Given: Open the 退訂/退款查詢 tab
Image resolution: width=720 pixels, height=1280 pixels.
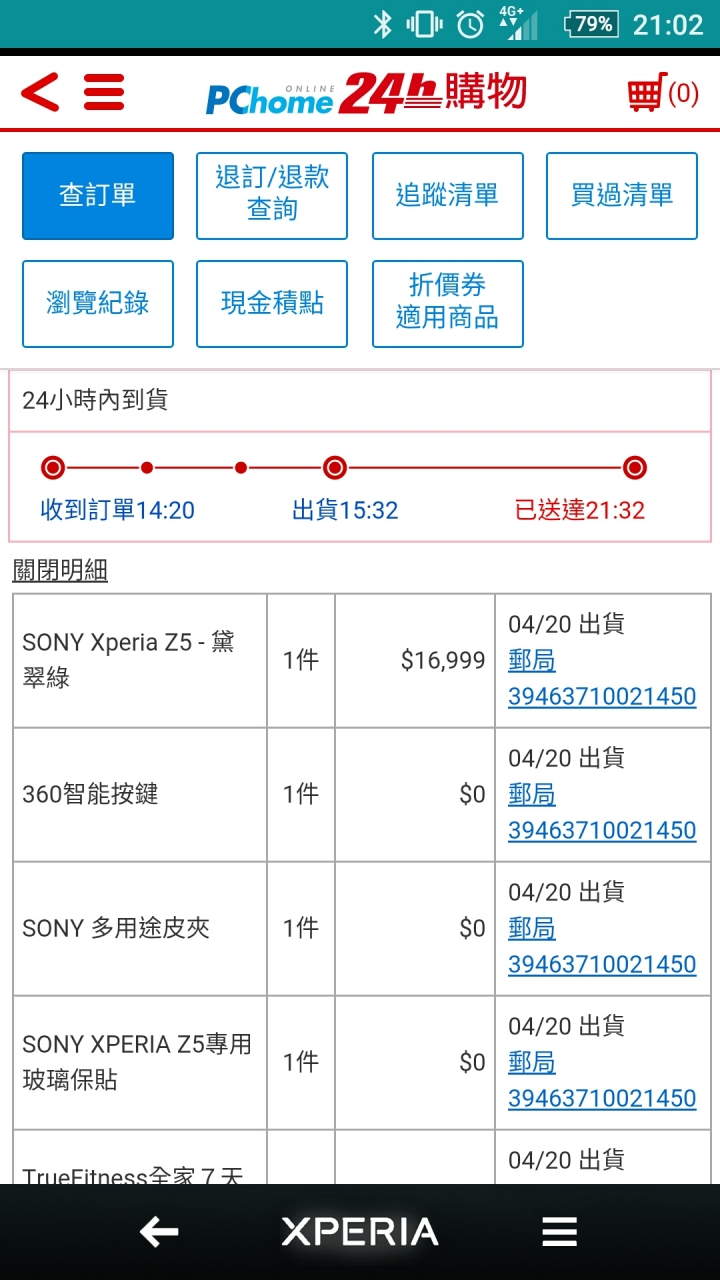Looking at the screenshot, I should coord(272,196).
